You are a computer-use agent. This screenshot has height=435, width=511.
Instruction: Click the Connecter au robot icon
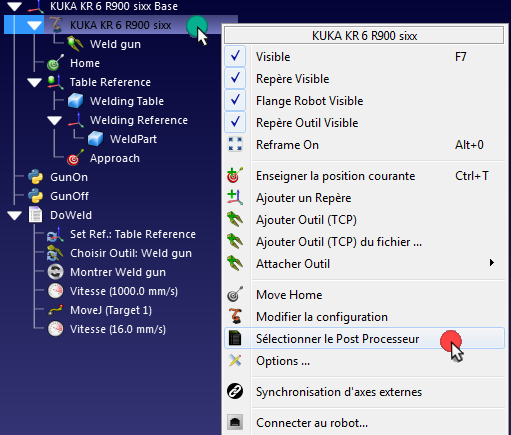point(235,422)
